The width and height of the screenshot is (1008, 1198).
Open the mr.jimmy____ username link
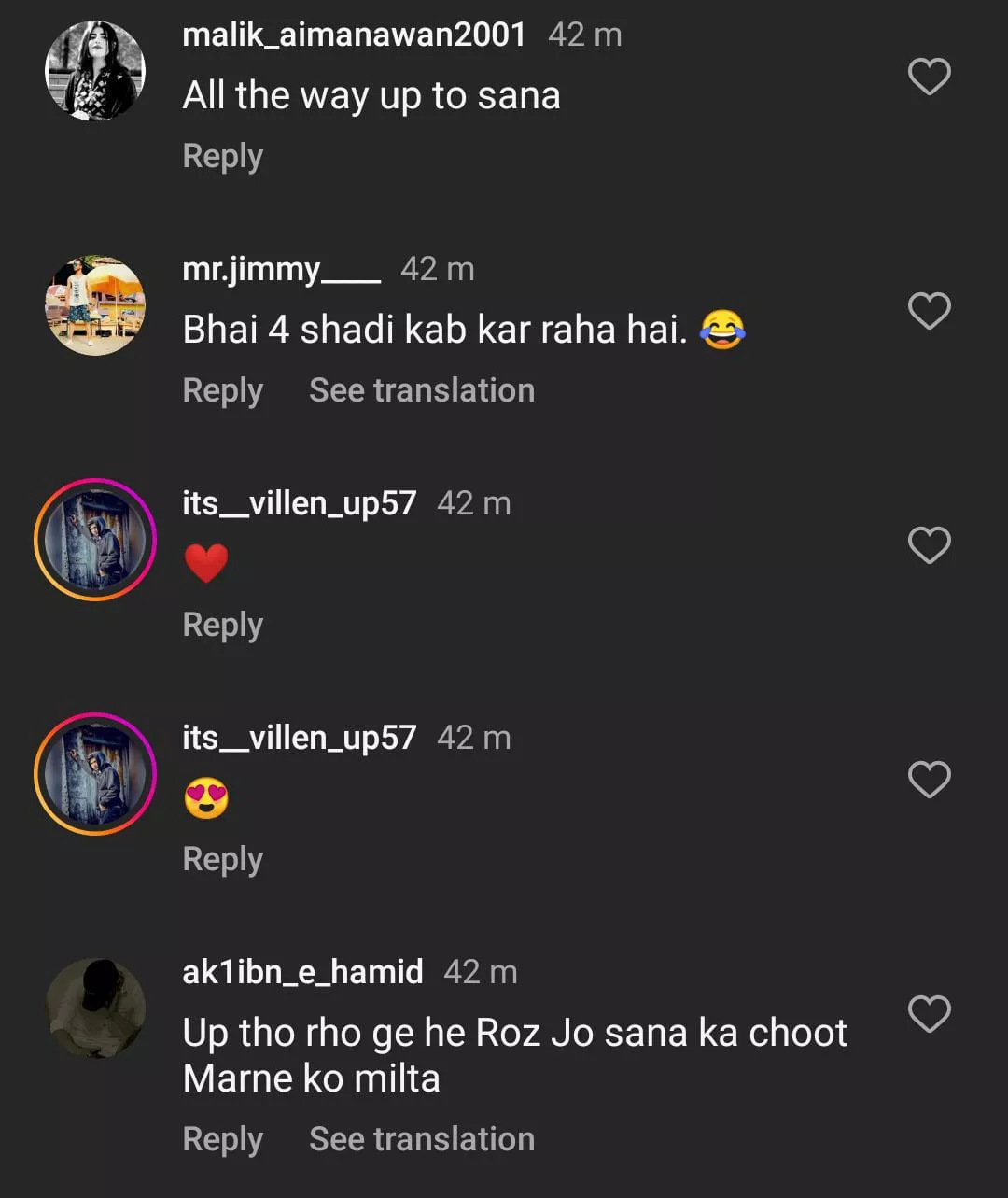(x=281, y=270)
